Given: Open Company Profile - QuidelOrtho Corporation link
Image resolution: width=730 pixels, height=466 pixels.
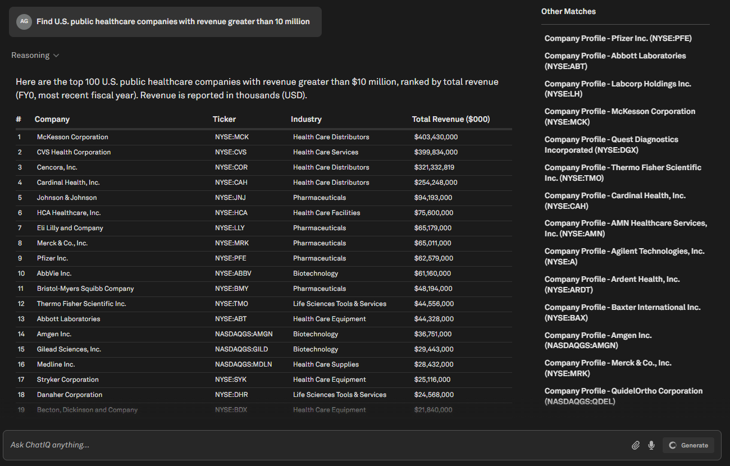Looking at the screenshot, I should tap(623, 396).
